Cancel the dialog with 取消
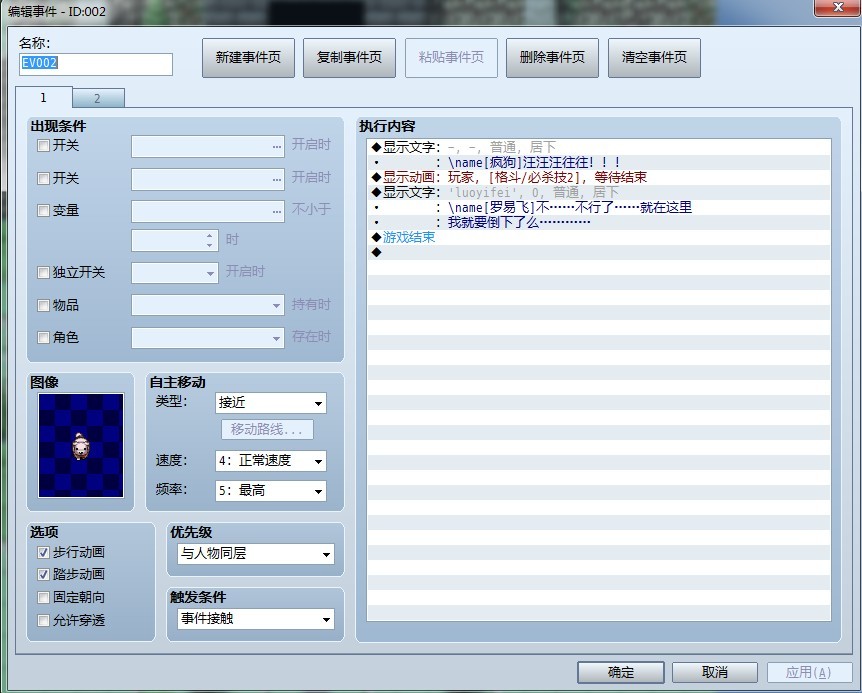 (x=715, y=672)
